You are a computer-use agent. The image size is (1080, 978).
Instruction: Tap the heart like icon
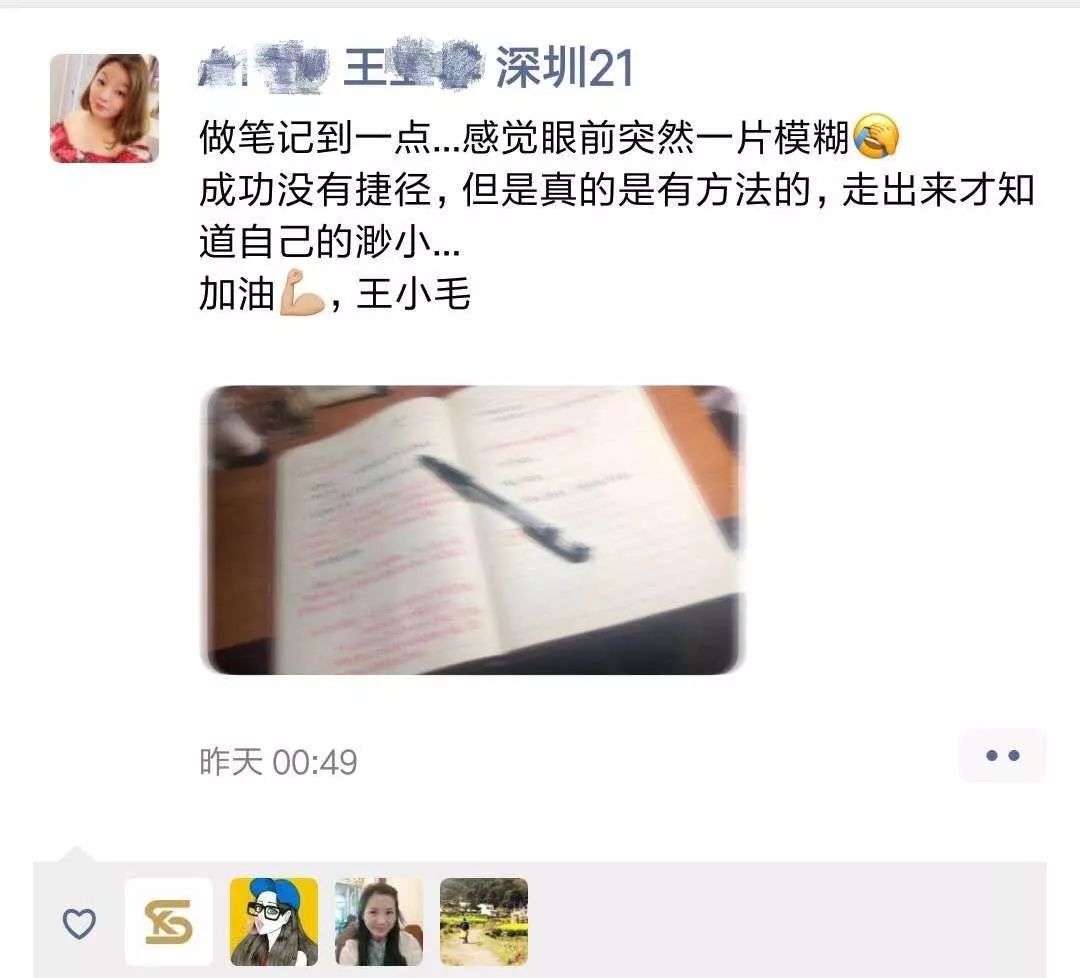[x=79, y=923]
